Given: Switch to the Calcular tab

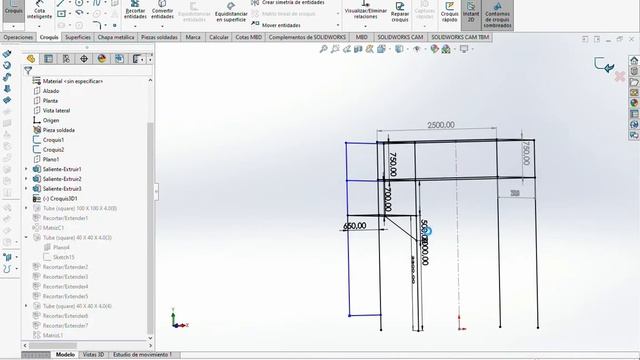Looking at the screenshot, I should pyautogui.click(x=219, y=37).
